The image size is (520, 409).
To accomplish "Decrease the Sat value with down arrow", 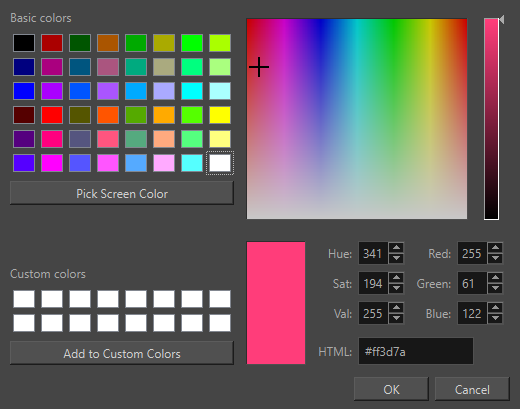I will pyautogui.click(x=396, y=289).
